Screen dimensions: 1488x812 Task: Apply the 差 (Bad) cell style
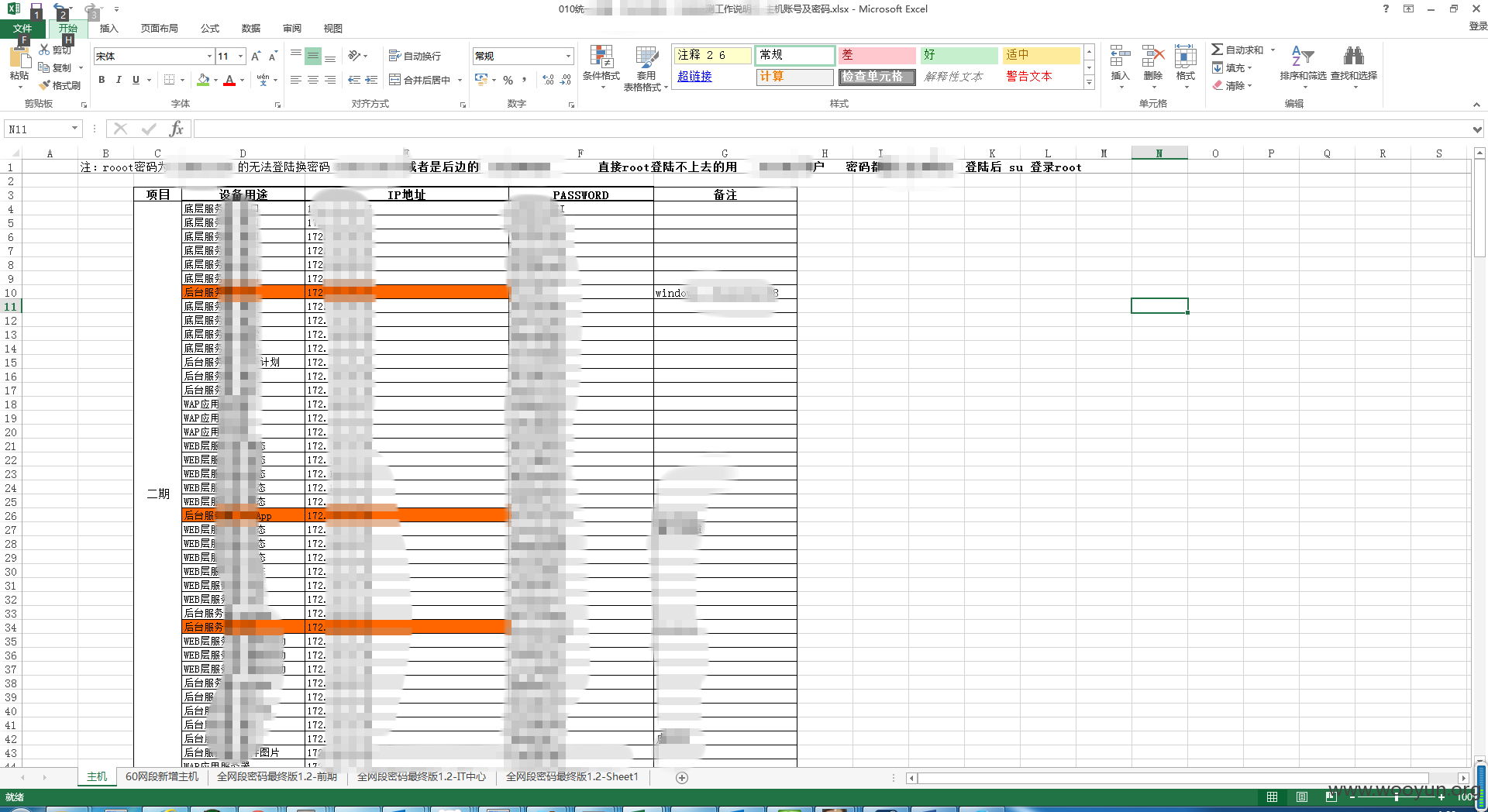877,55
